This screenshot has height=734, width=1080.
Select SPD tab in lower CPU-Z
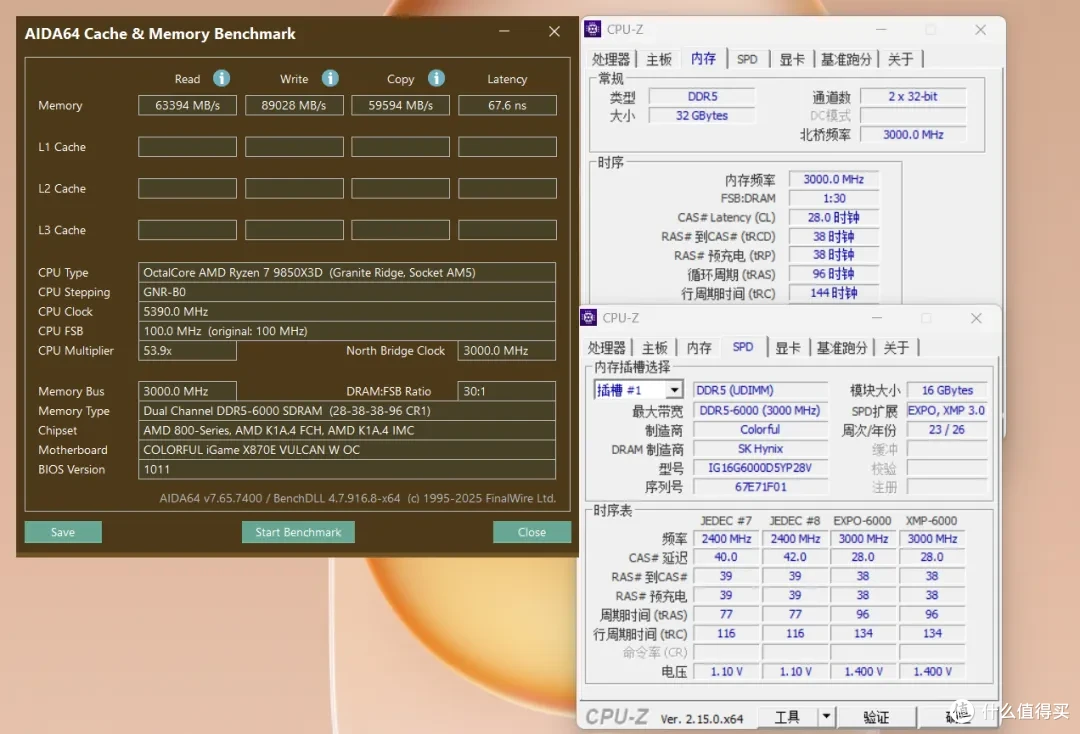[x=743, y=347]
